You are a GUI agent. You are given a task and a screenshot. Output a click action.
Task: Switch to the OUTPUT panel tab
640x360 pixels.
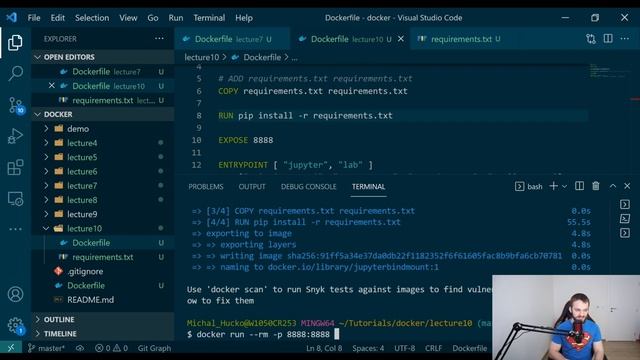pyautogui.click(x=252, y=187)
